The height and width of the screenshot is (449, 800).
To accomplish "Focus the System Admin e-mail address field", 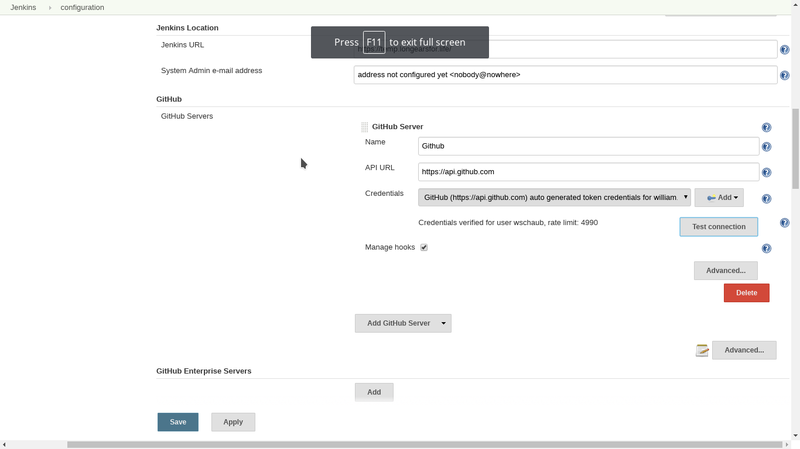I will (x=565, y=74).
